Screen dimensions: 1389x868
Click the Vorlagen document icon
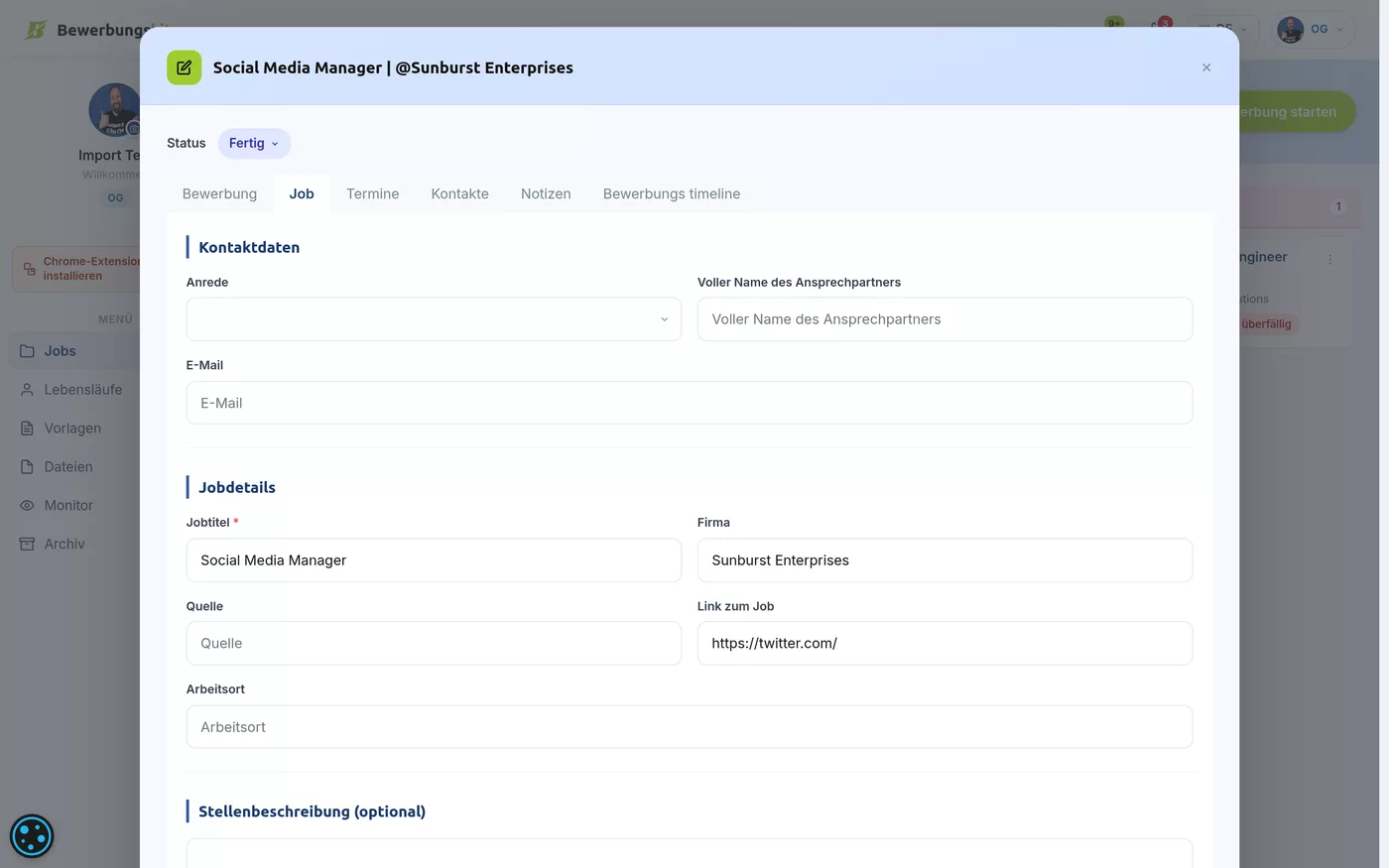point(27,429)
